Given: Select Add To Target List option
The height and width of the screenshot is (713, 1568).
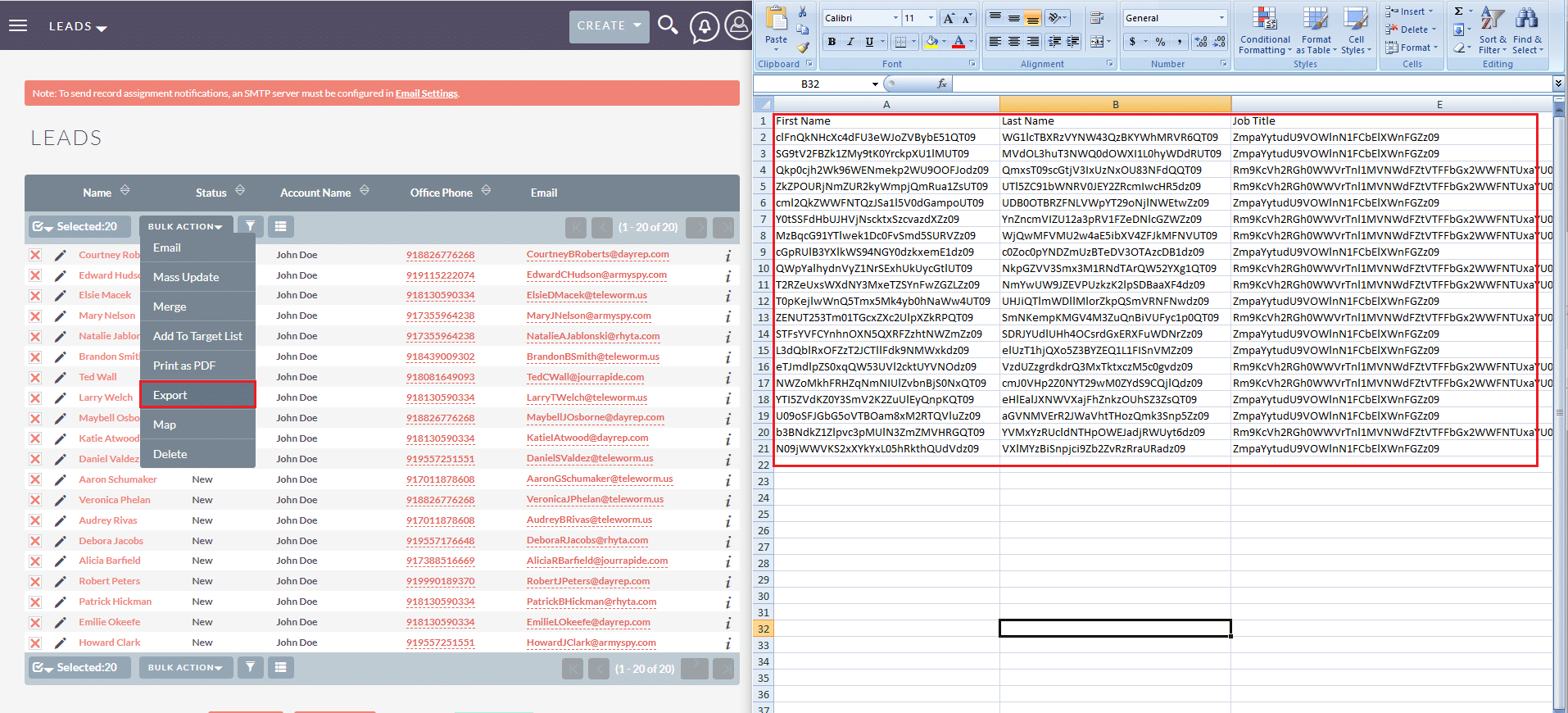Looking at the screenshot, I should (x=197, y=336).
